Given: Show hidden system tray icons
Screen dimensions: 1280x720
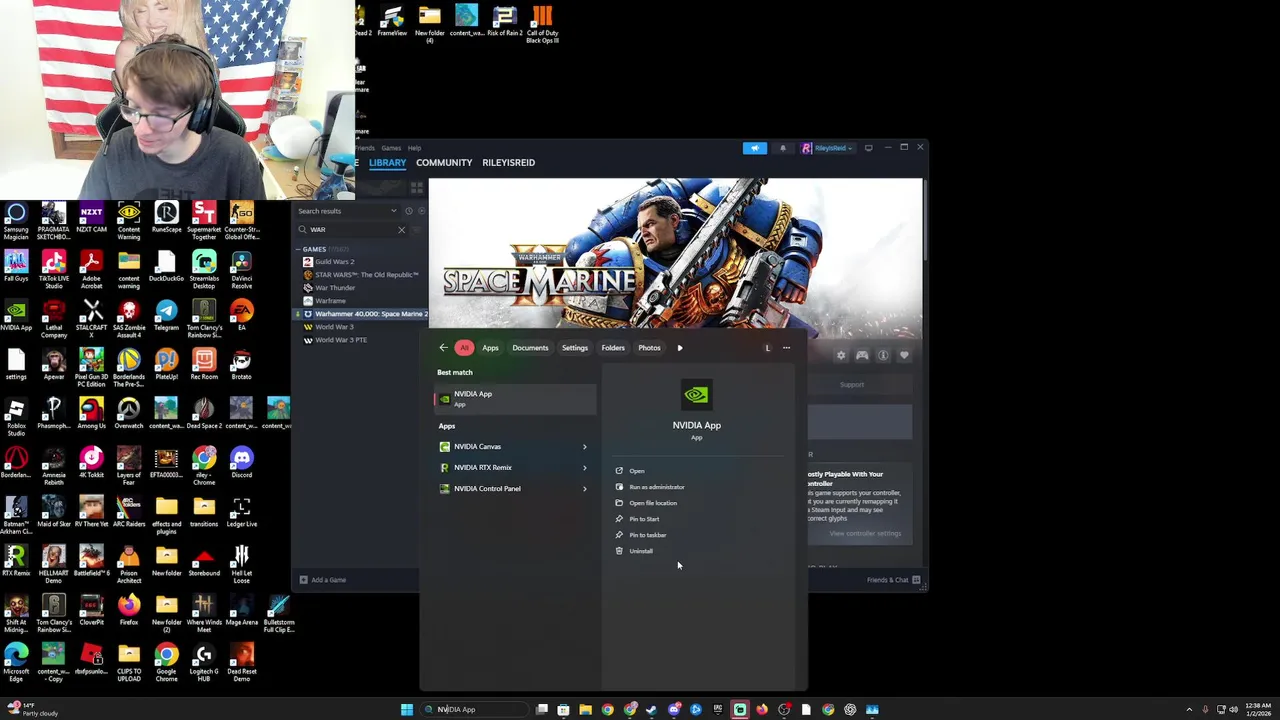Looking at the screenshot, I should (x=1189, y=710).
